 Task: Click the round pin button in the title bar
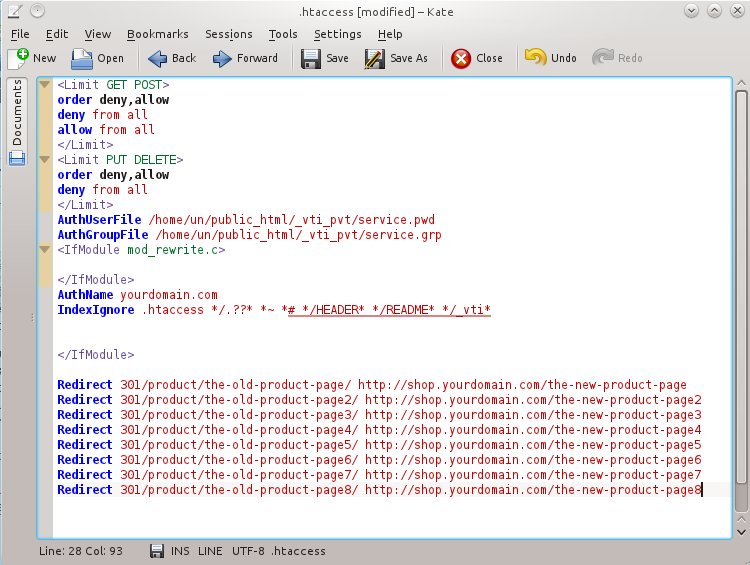(37, 11)
